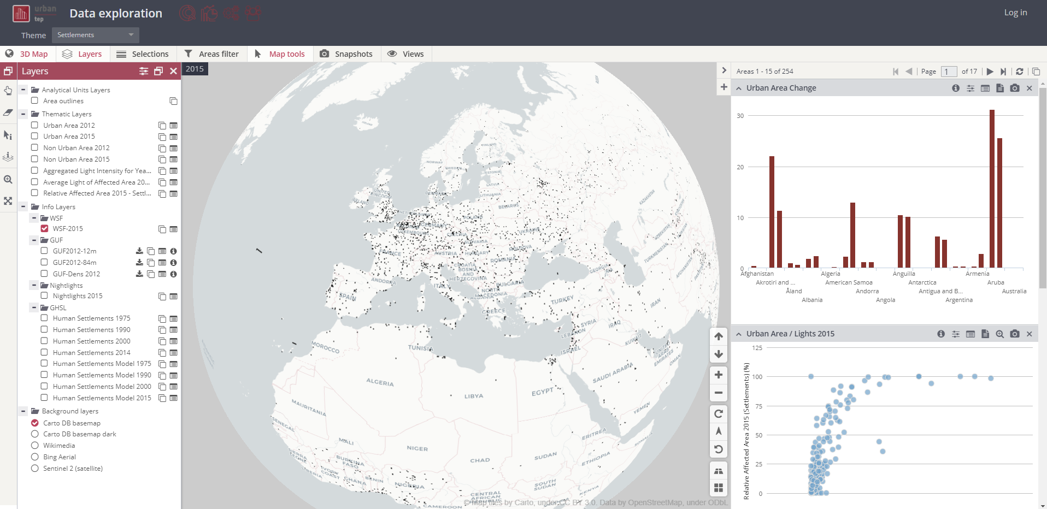1047x509 pixels.
Task: Enable the Non Urban Area 2012 layer
Action: pyautogui.click(x=35, y=148)
